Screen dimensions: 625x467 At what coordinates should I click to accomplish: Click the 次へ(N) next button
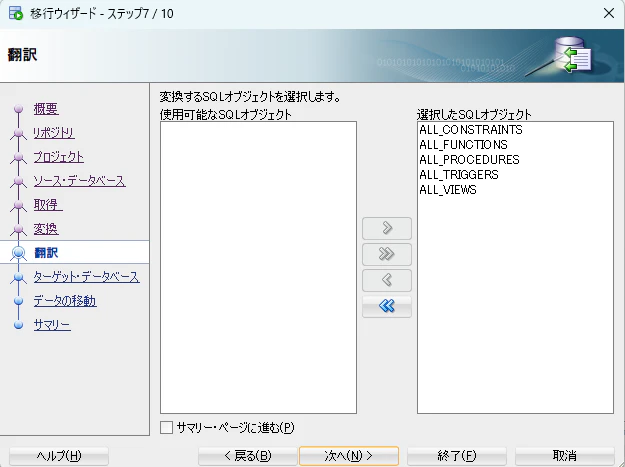[x=349, y=455]
